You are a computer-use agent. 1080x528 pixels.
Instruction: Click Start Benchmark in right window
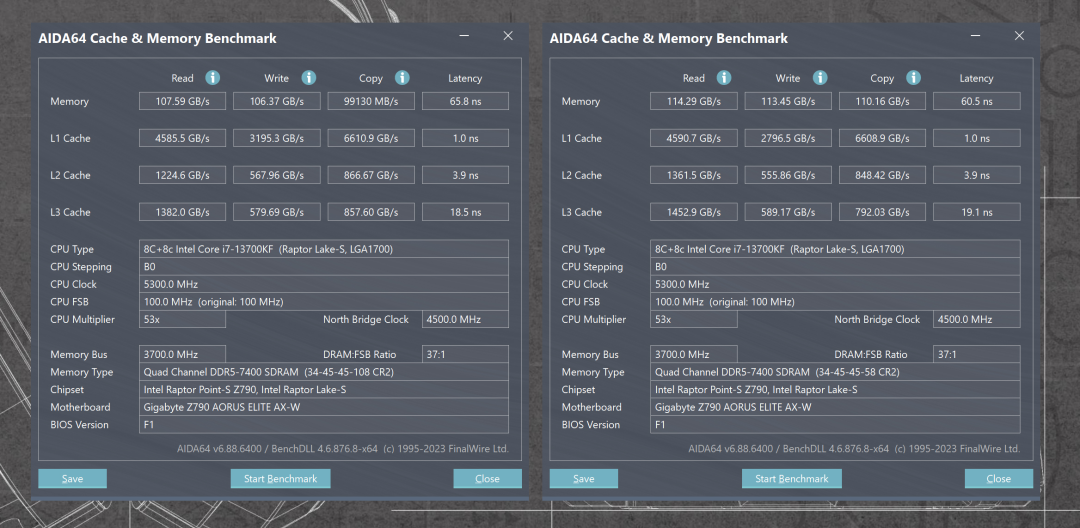[791, 478]
